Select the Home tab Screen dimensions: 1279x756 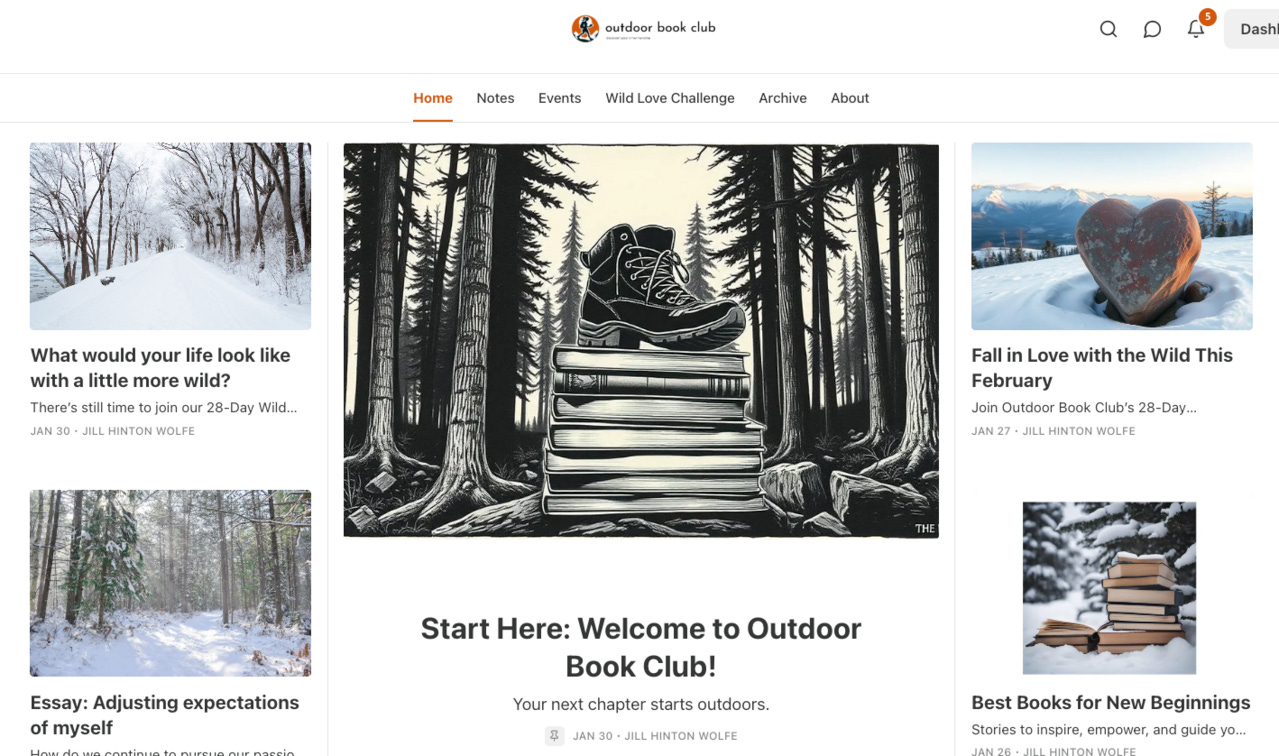pyautogui.click(x=433, y=98)
